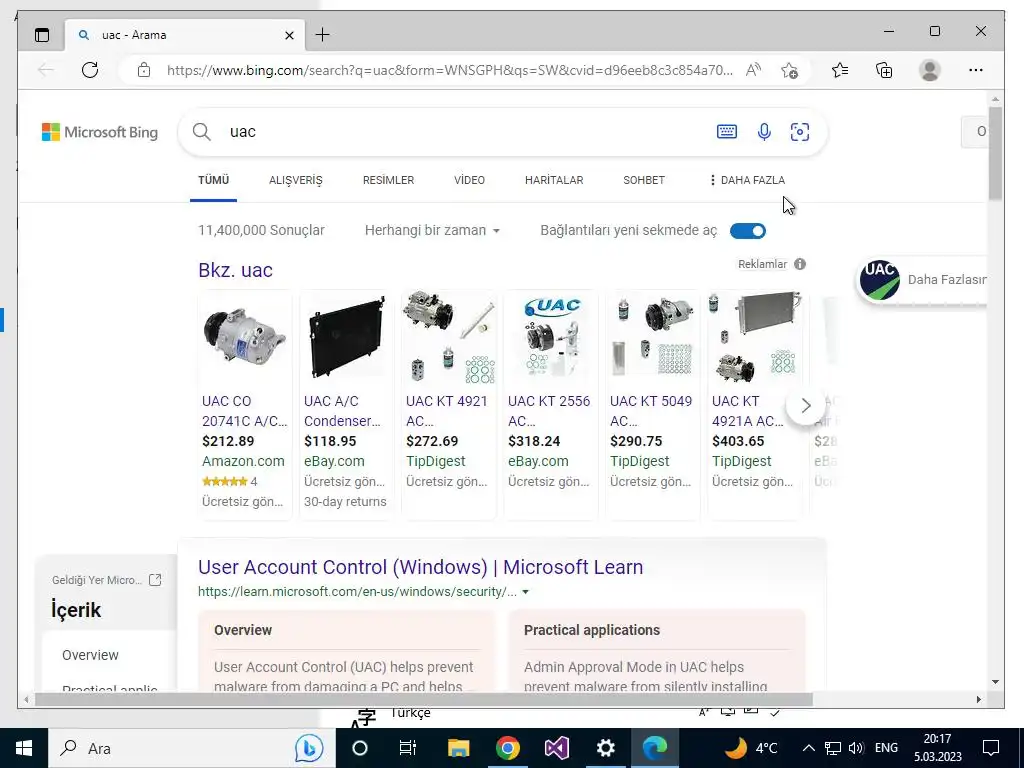Open File Explorer from the taskbar
Image resolution: width=1024 pixels, height=768 pixels.
[458, 748]
